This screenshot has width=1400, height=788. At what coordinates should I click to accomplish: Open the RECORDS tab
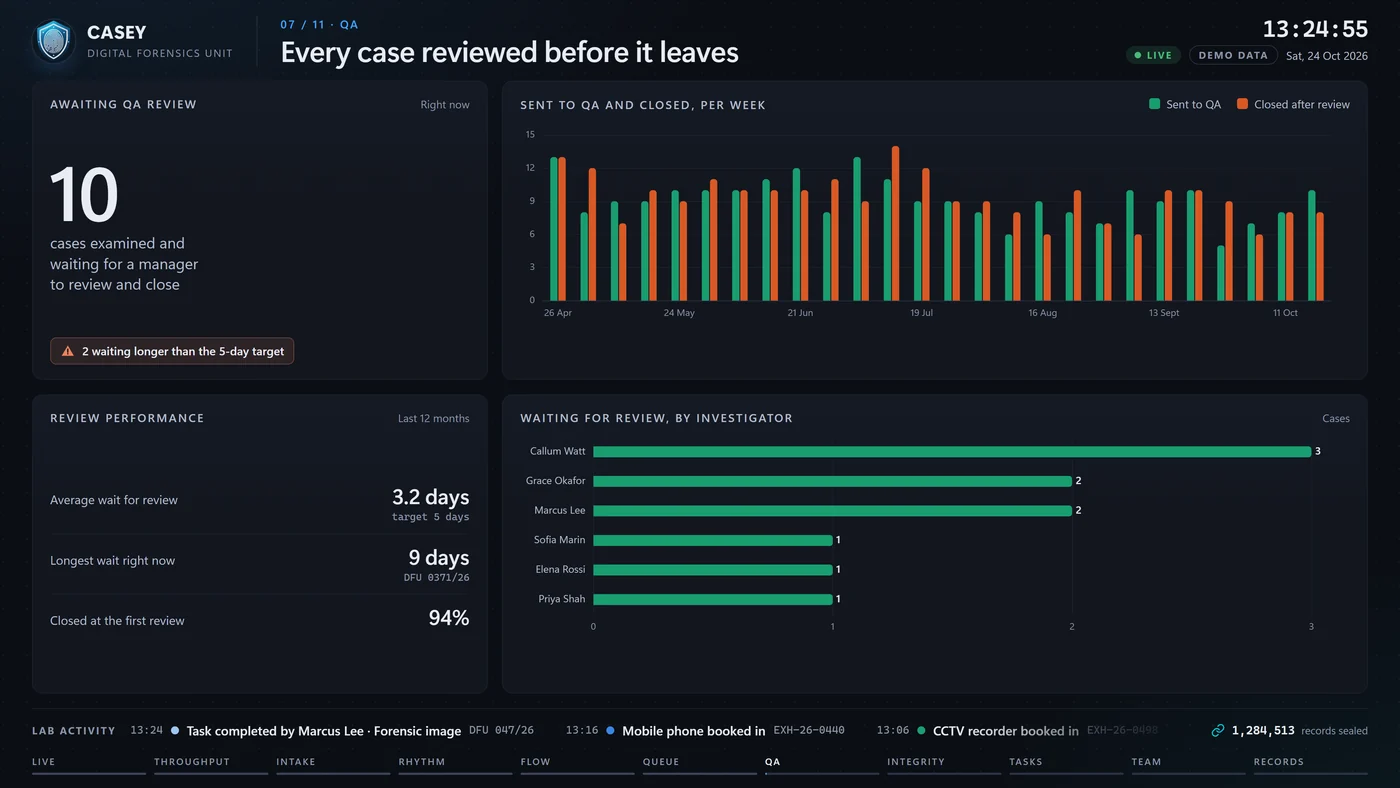tap(1309, 763)
